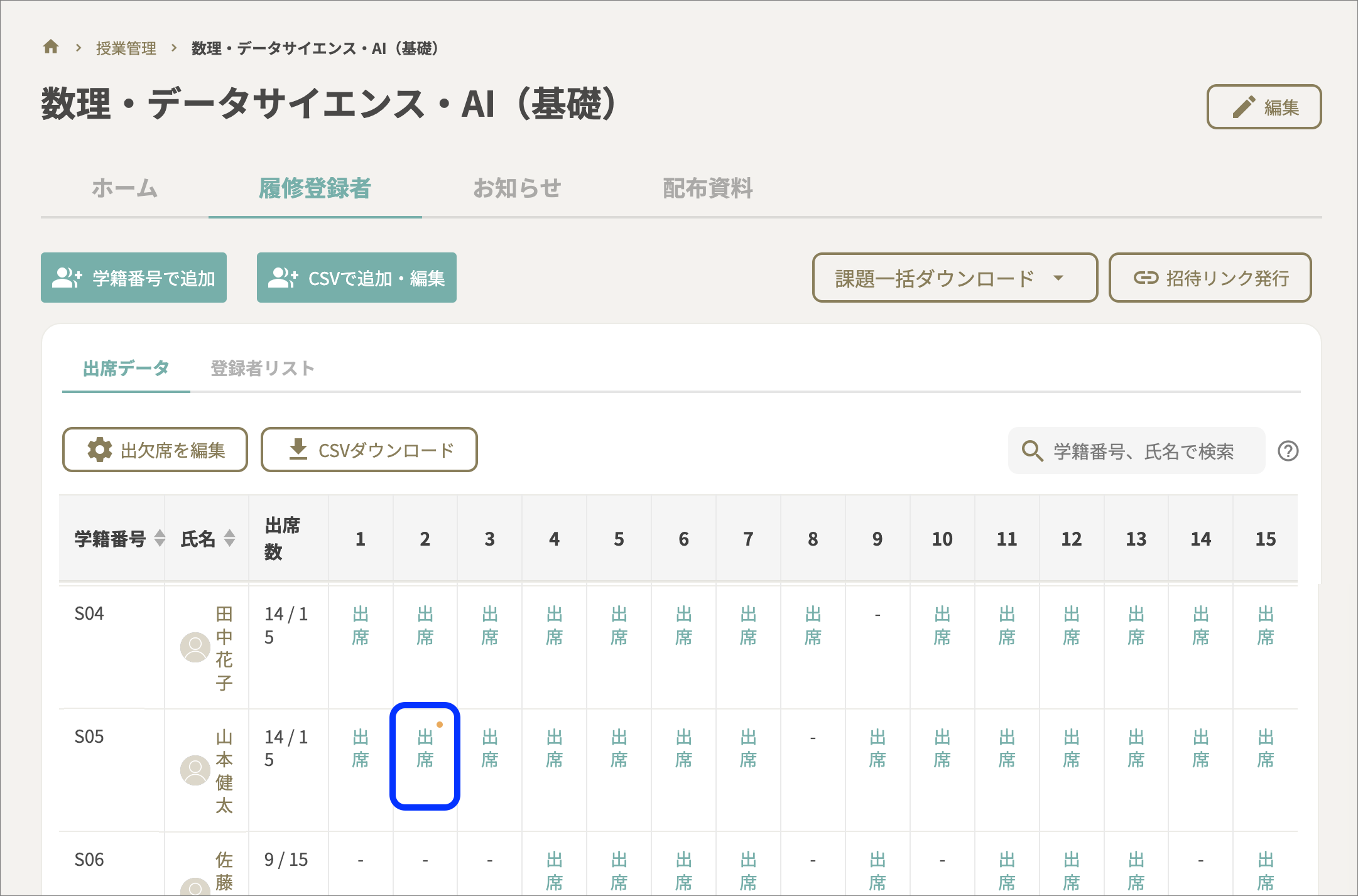
Task: Open the 配布資料 tab
Action: click(707, 188)
